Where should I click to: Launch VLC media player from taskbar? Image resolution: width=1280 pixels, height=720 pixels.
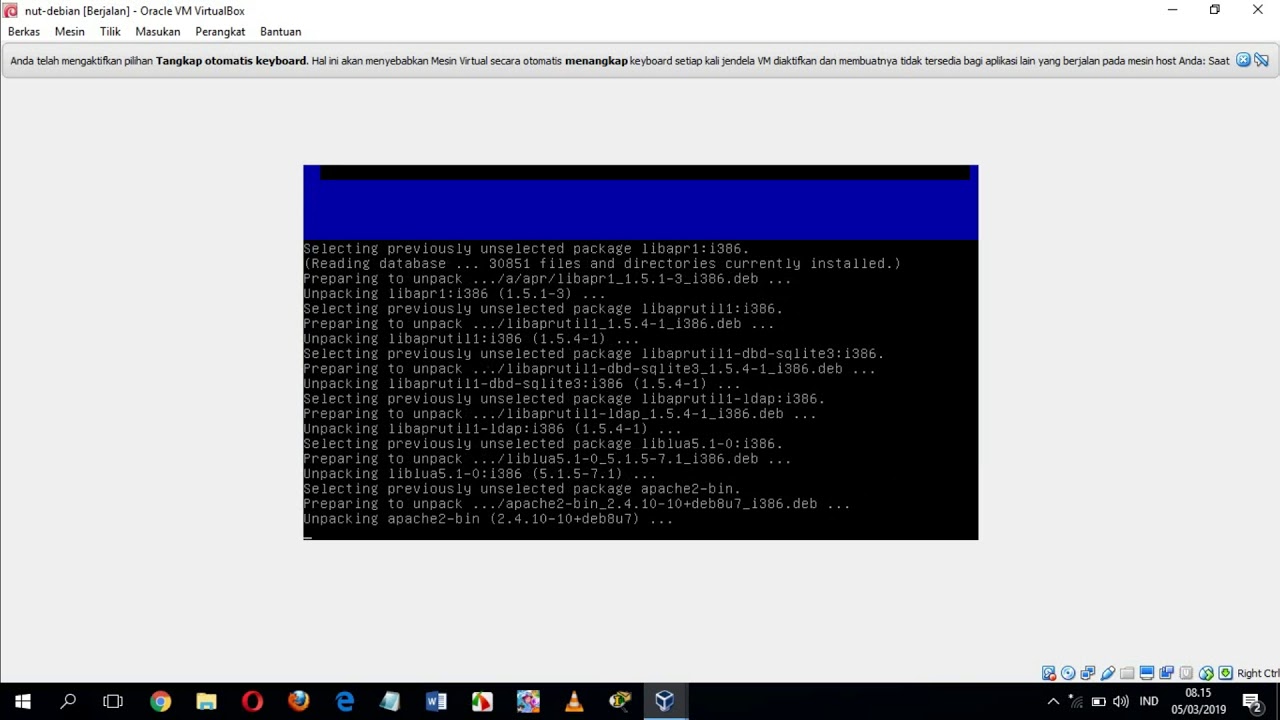tap(574, 701)
